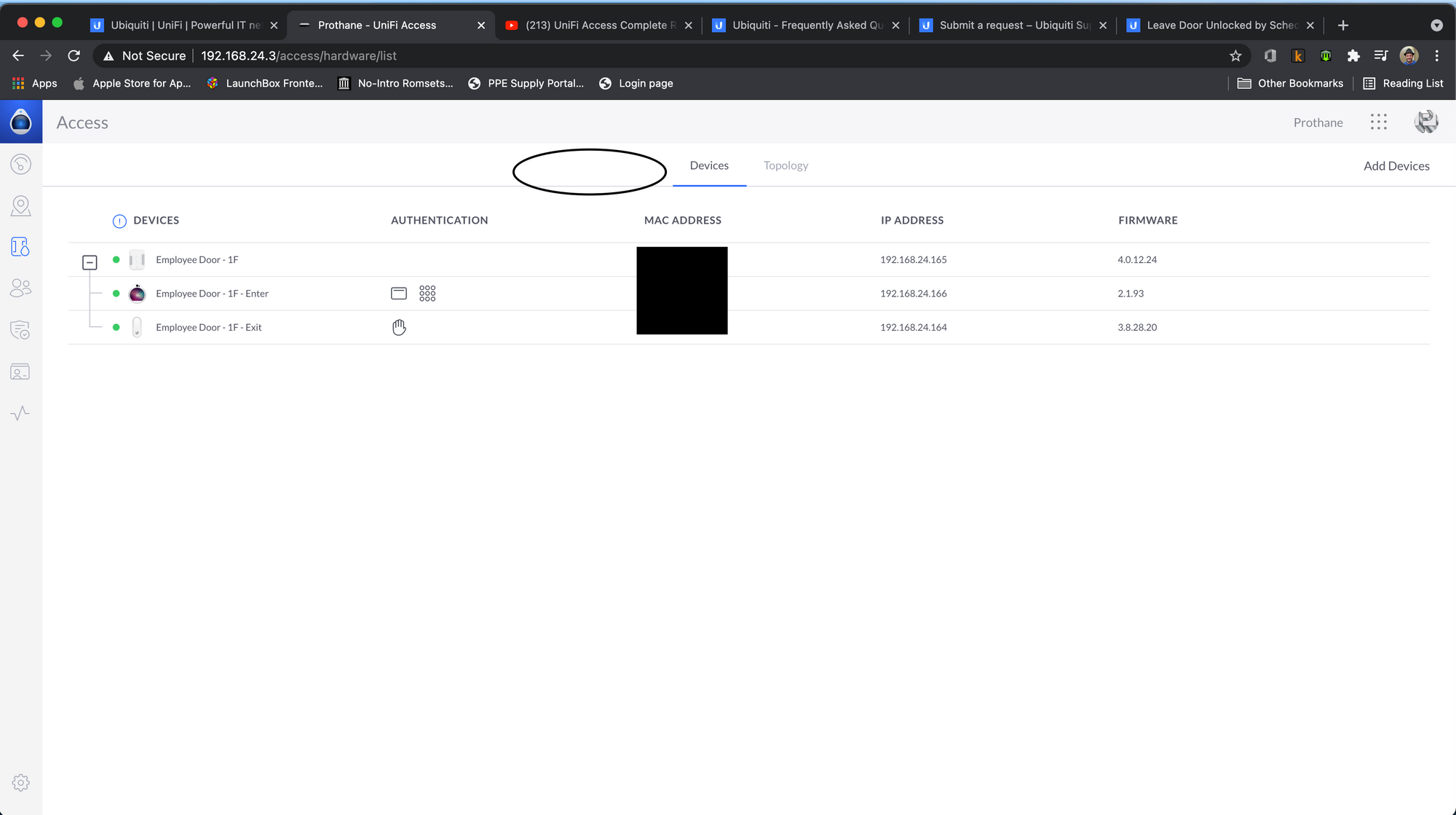Click the hand wave authentication icon

(399, 328)
